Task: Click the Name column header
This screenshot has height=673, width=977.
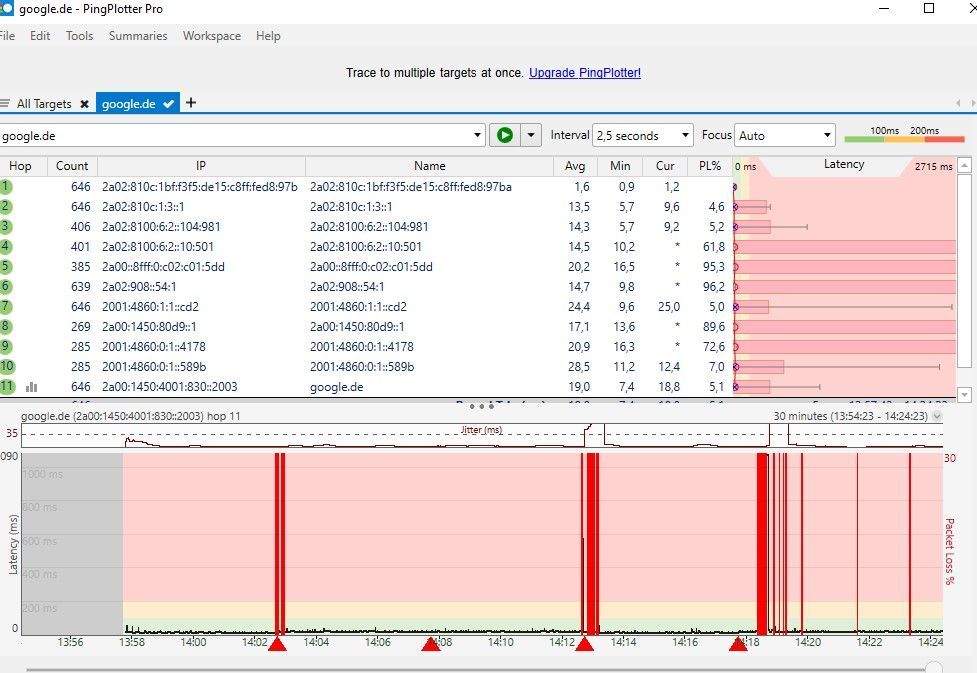Action: [429, 166]
